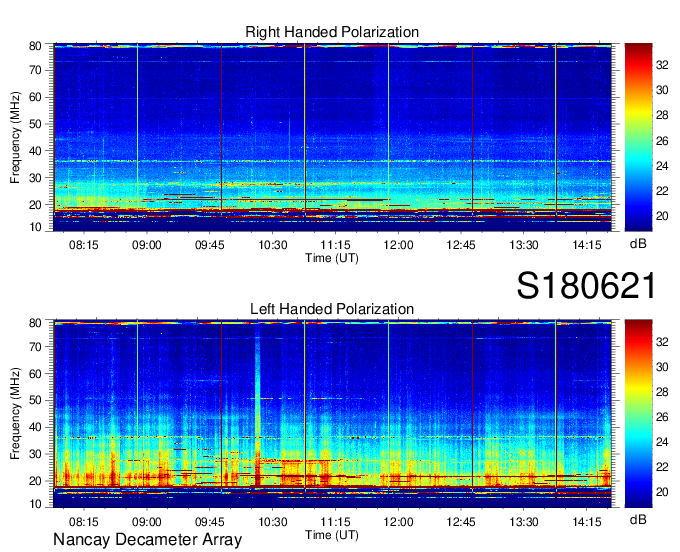Click the Left Handed Polarization spectrogram image
This screenshot has height=552, width=680.
332,414
